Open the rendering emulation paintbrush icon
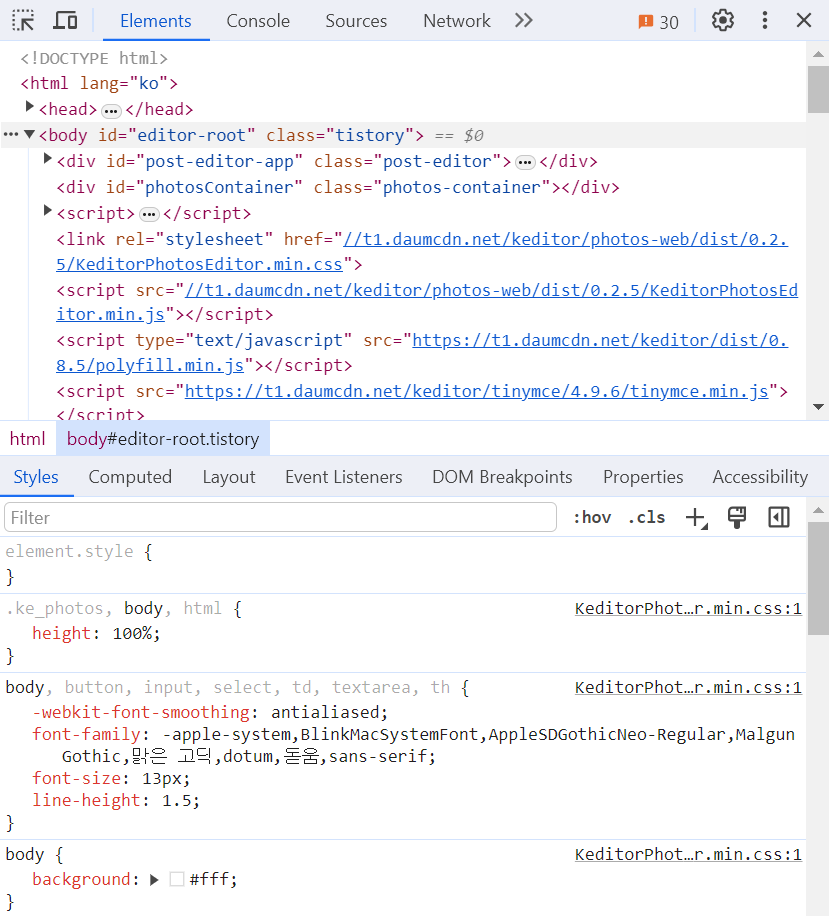The image size is (829, 916). (737, 518)
